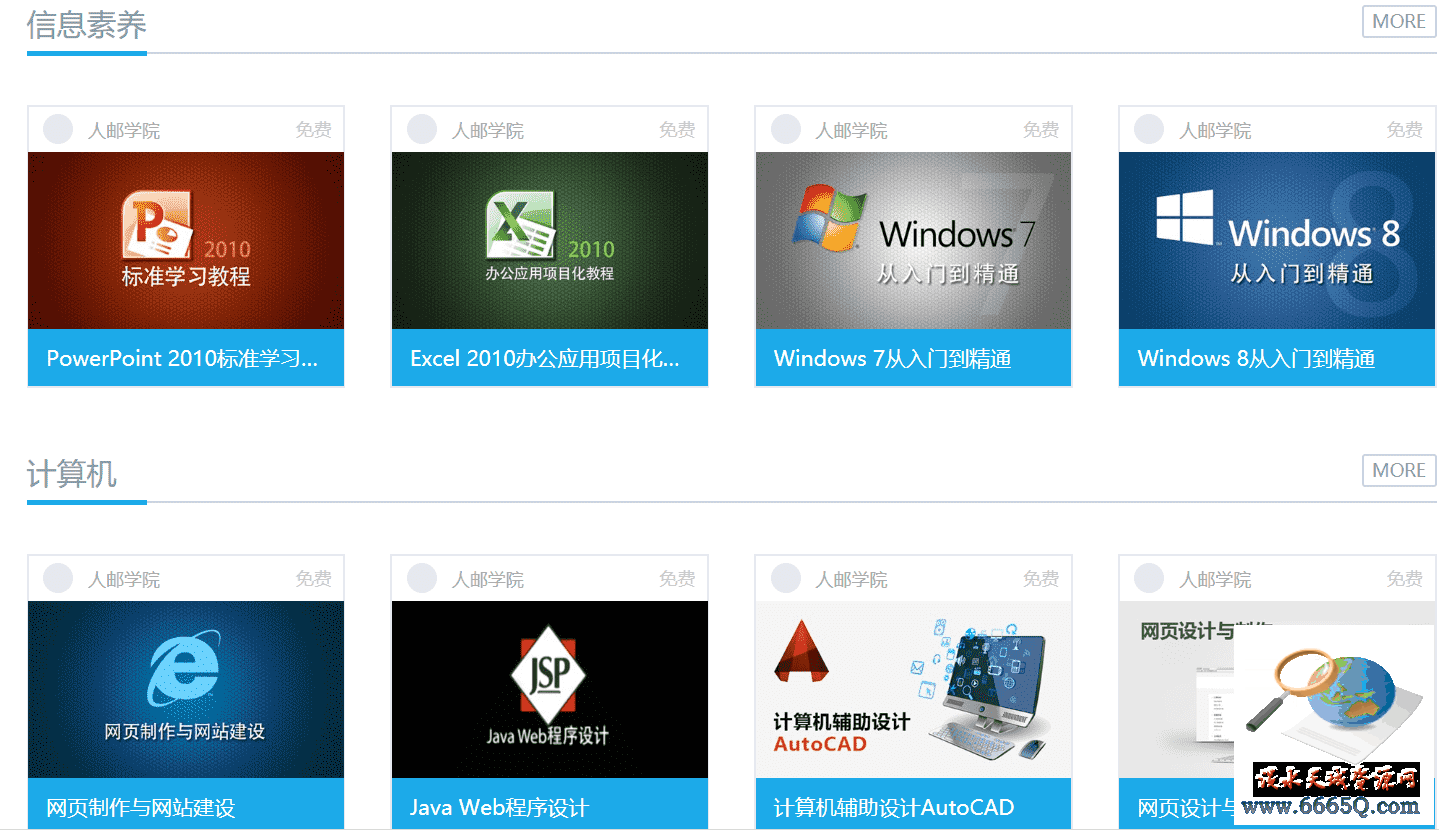This screenshot has height=830, width=1439.
Task: Click the 计算机 section heading
Action: click(72, 473)
